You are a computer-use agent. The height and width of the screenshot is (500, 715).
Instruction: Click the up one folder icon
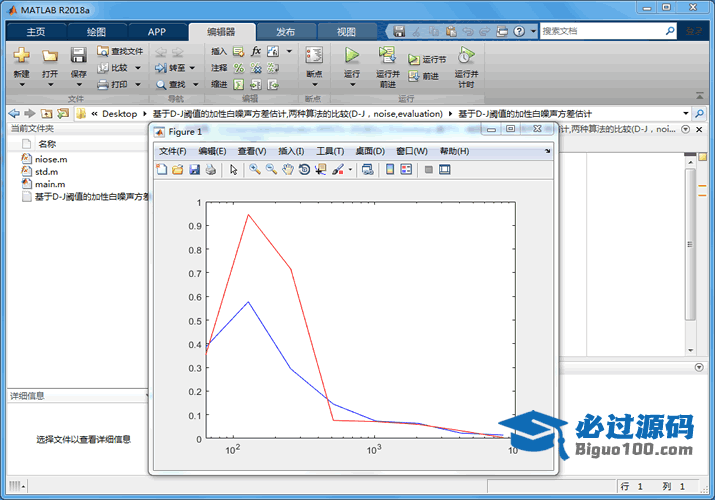click(x=47, y=113)
